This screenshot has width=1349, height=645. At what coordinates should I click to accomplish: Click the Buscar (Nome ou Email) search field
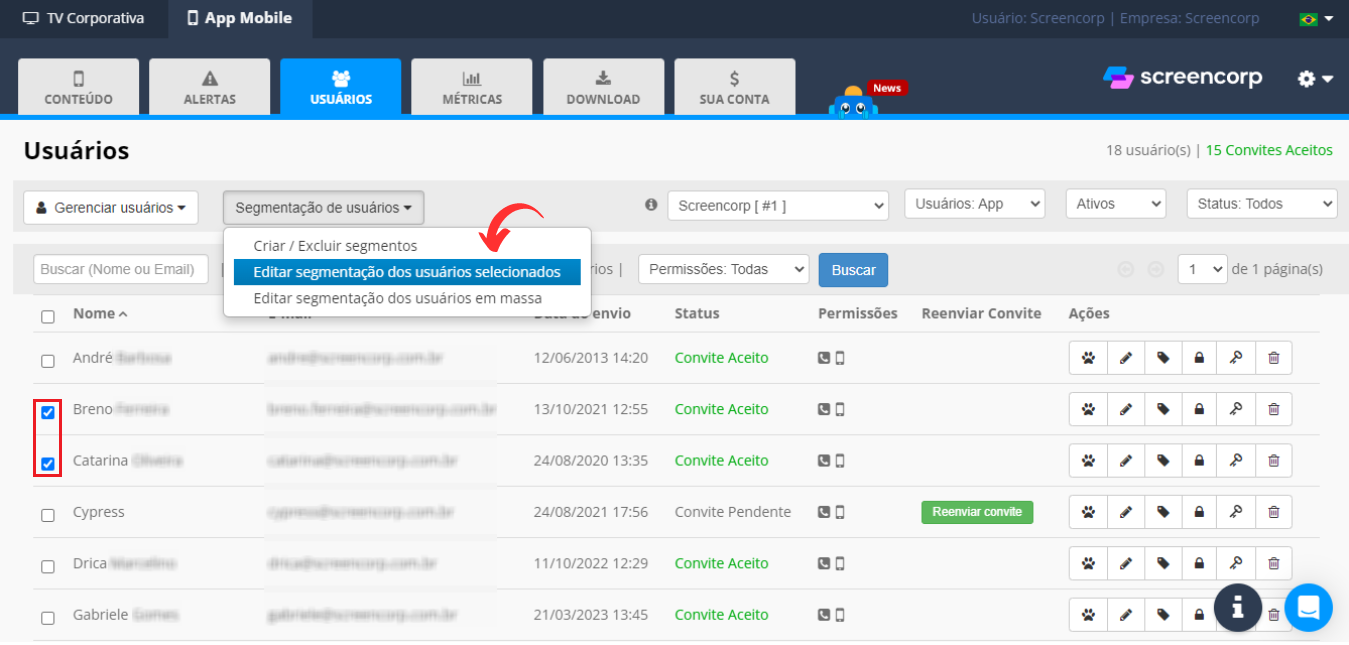coord(120,269)
